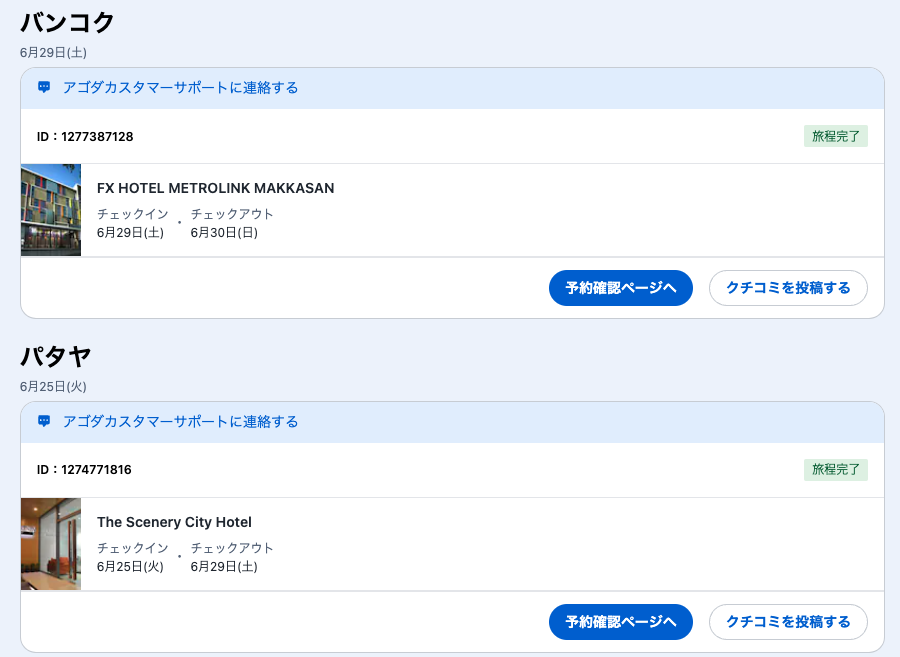
Task: Click chat icon in Pattaya booking banner
Action: 44,422
